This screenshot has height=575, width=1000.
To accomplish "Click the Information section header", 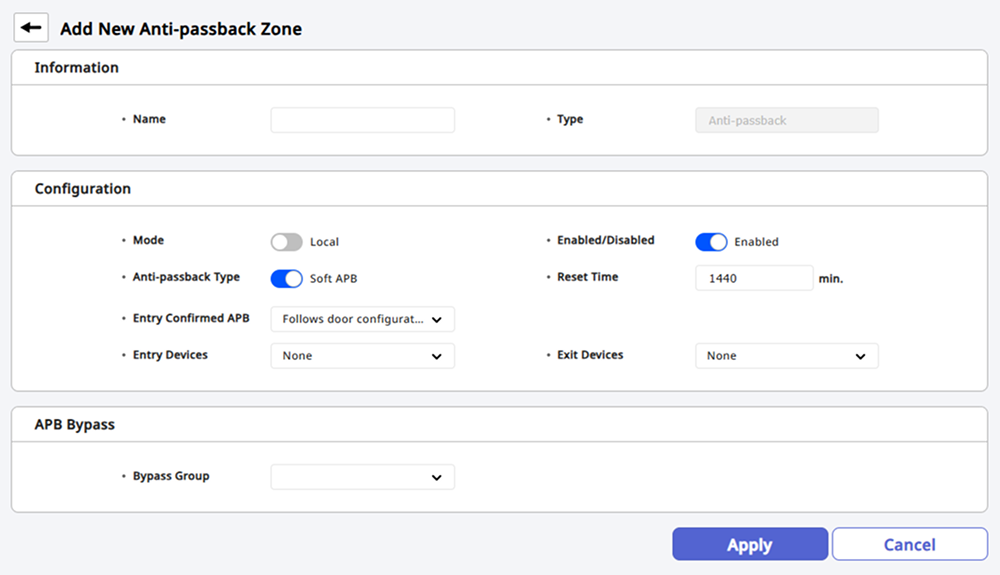I will point(76,68).
